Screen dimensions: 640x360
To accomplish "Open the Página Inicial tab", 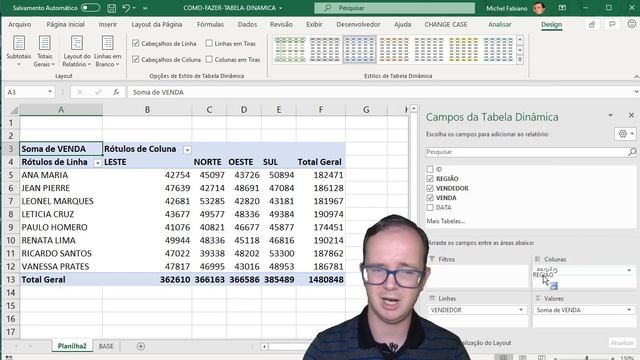I will click(65, 24).
